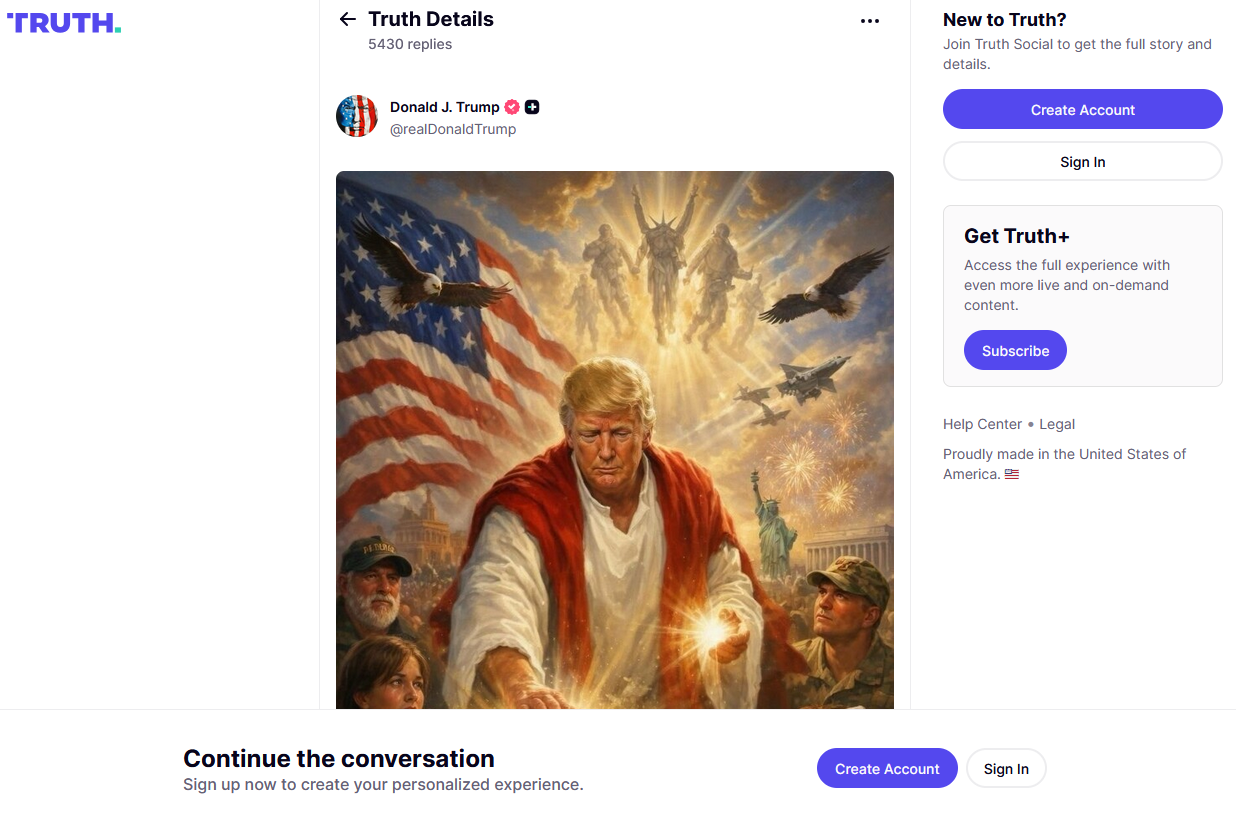This screenshot has height=819, width=1236.
Task: Go back using the left arrow
Action: point(347,19)
